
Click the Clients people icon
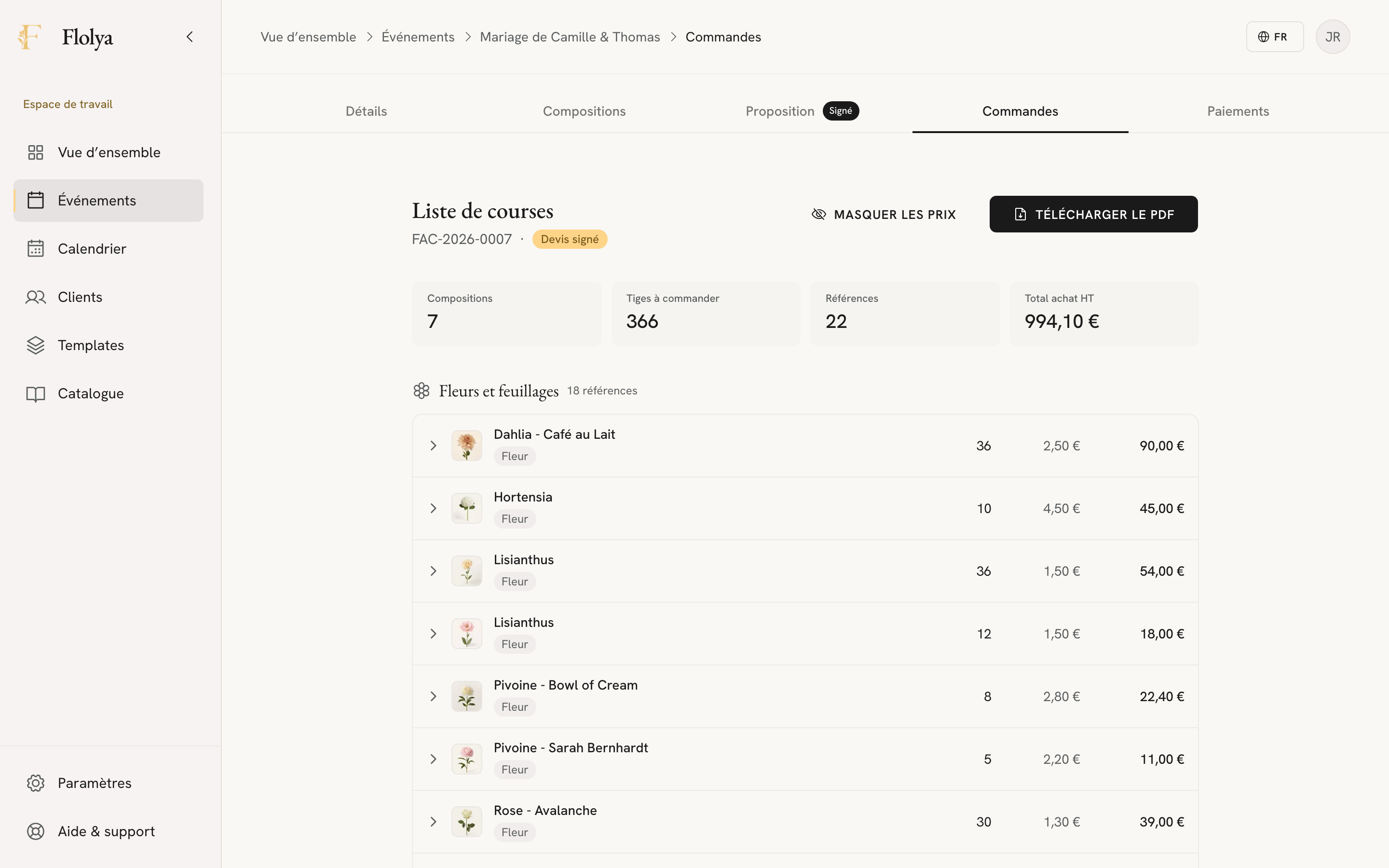[36, 297]
